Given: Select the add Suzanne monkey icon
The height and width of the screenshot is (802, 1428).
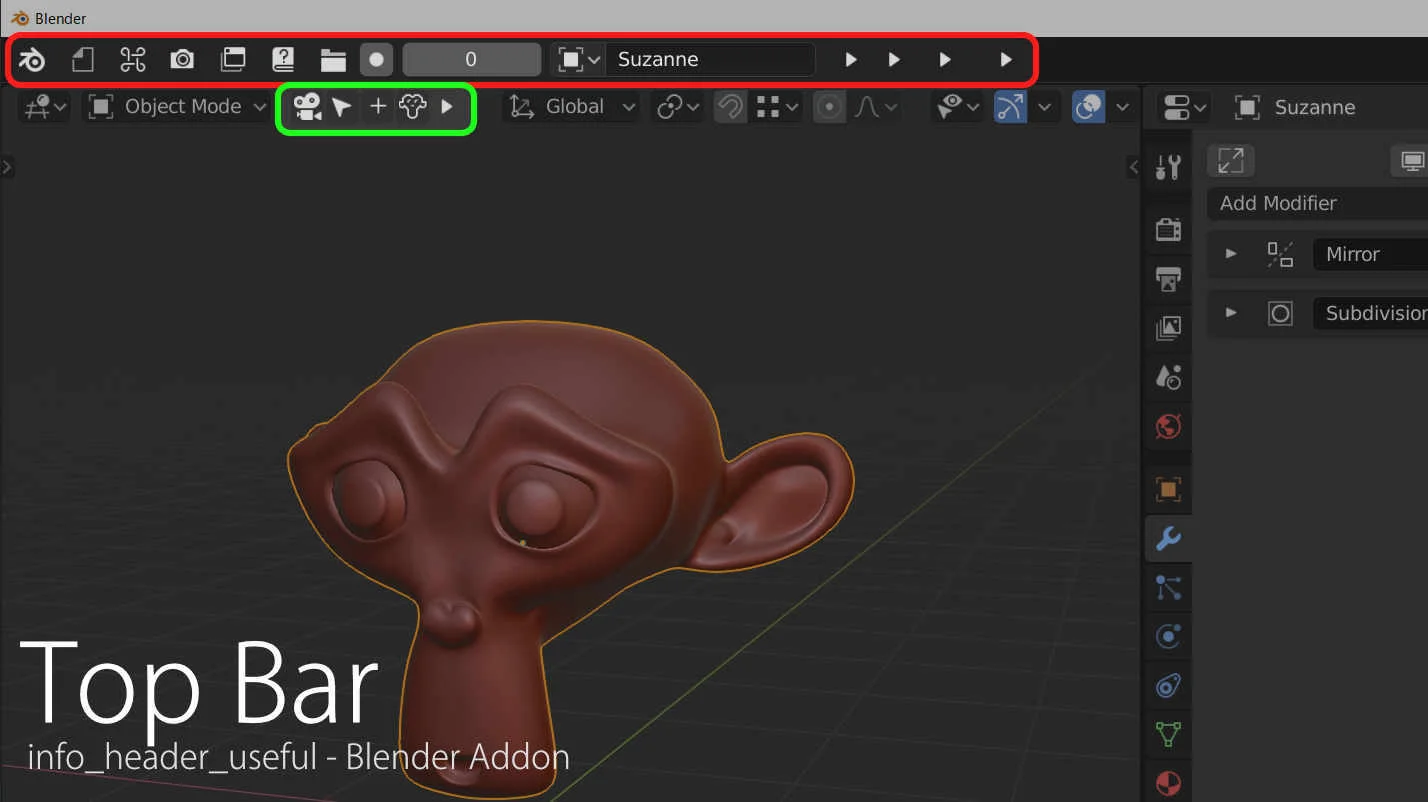Looking at the screenshot, I should coord(411,107).
